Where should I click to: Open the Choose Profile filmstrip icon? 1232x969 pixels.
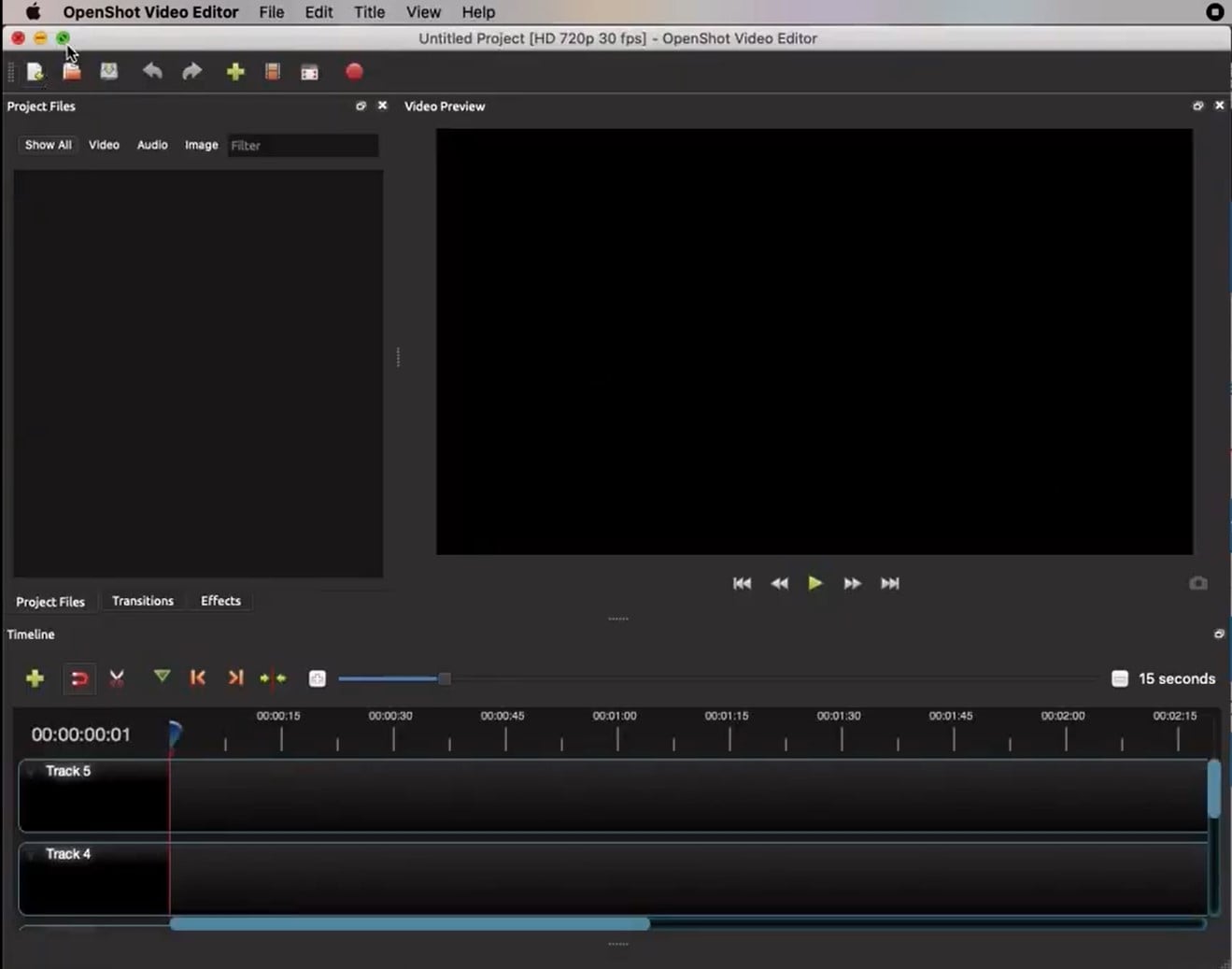pos(273,72)
